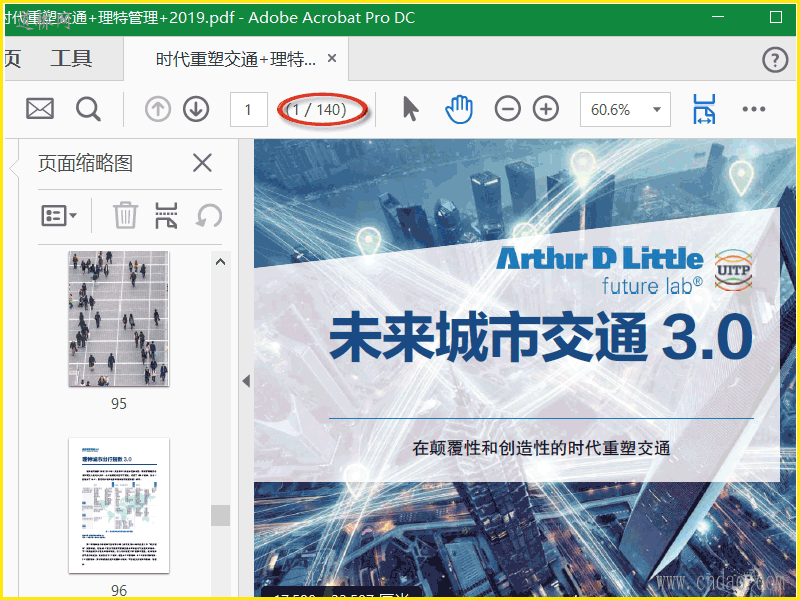
Task: Click the email envelope icon
Action: 40,109
